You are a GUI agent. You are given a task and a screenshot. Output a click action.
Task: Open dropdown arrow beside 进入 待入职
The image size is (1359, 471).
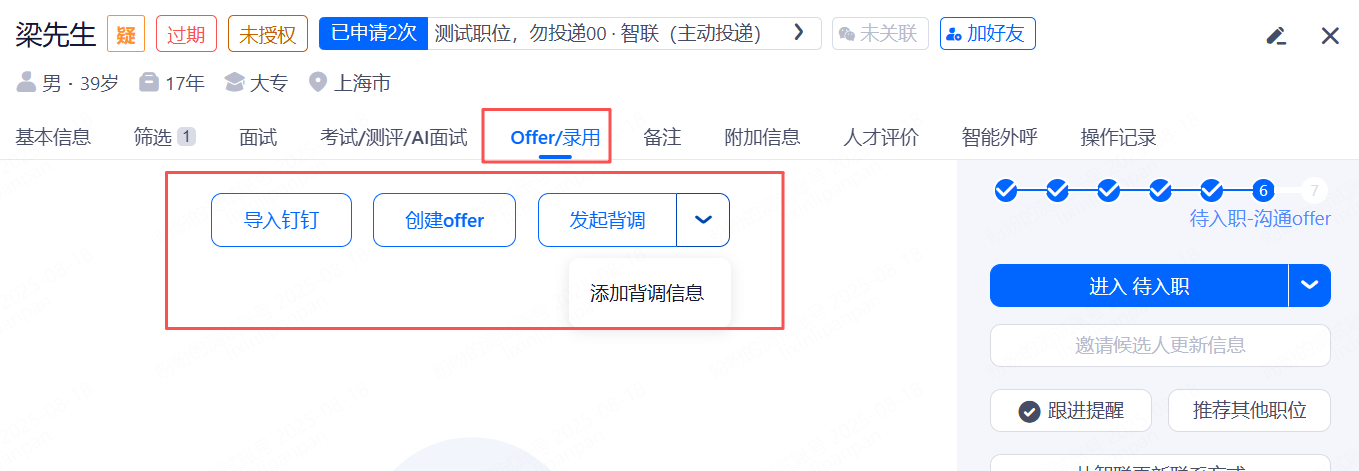pos(1310,286)
